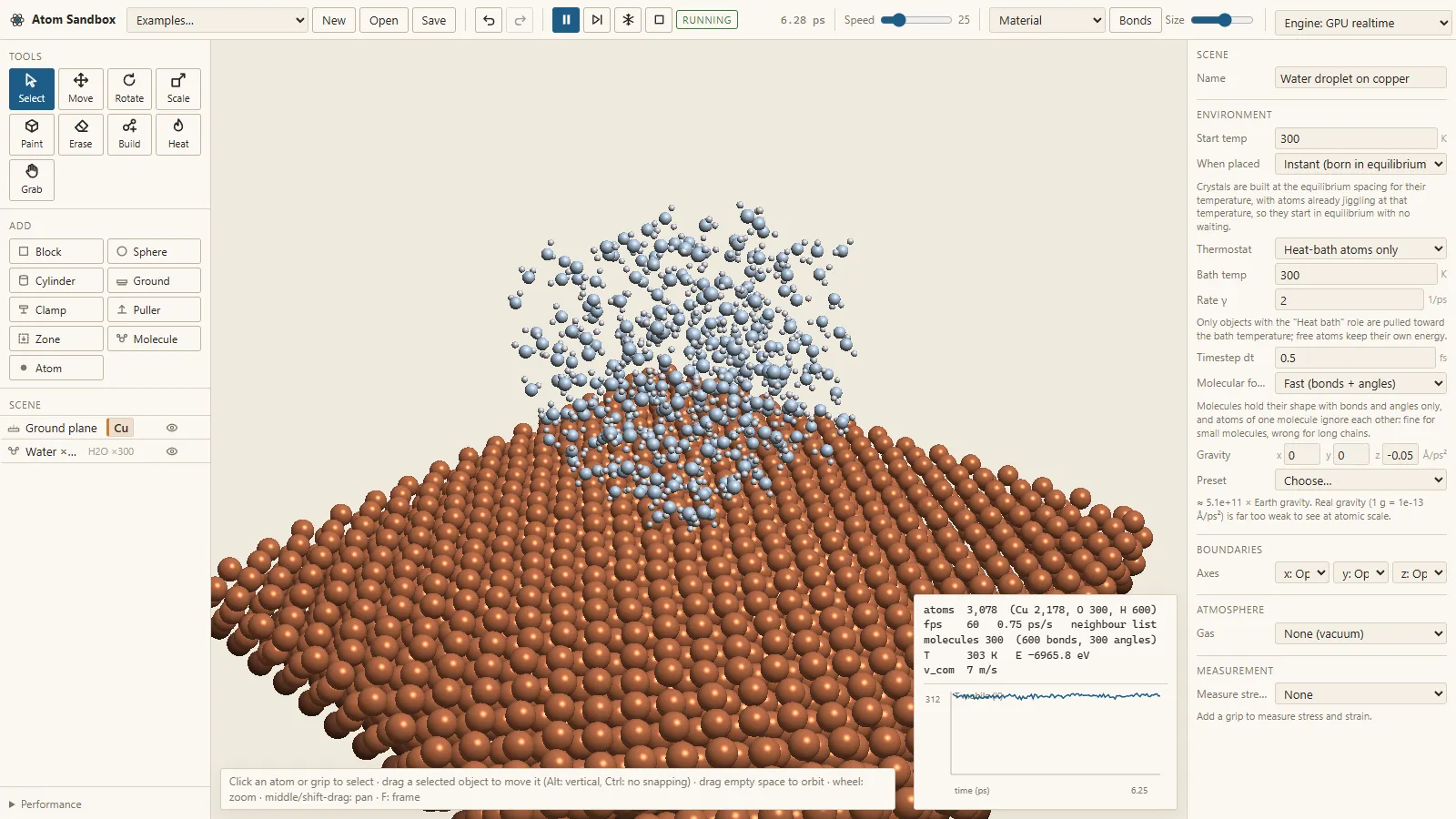The image size is (1456, 819).
Task: Stop the simulation with the square button
Action: tap(659, 20)
